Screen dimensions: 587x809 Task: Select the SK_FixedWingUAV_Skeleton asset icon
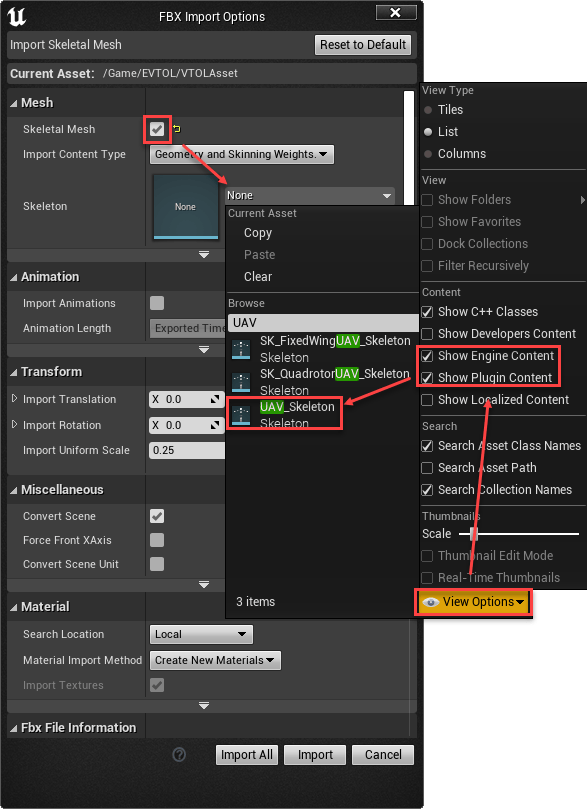pos(241,349)
